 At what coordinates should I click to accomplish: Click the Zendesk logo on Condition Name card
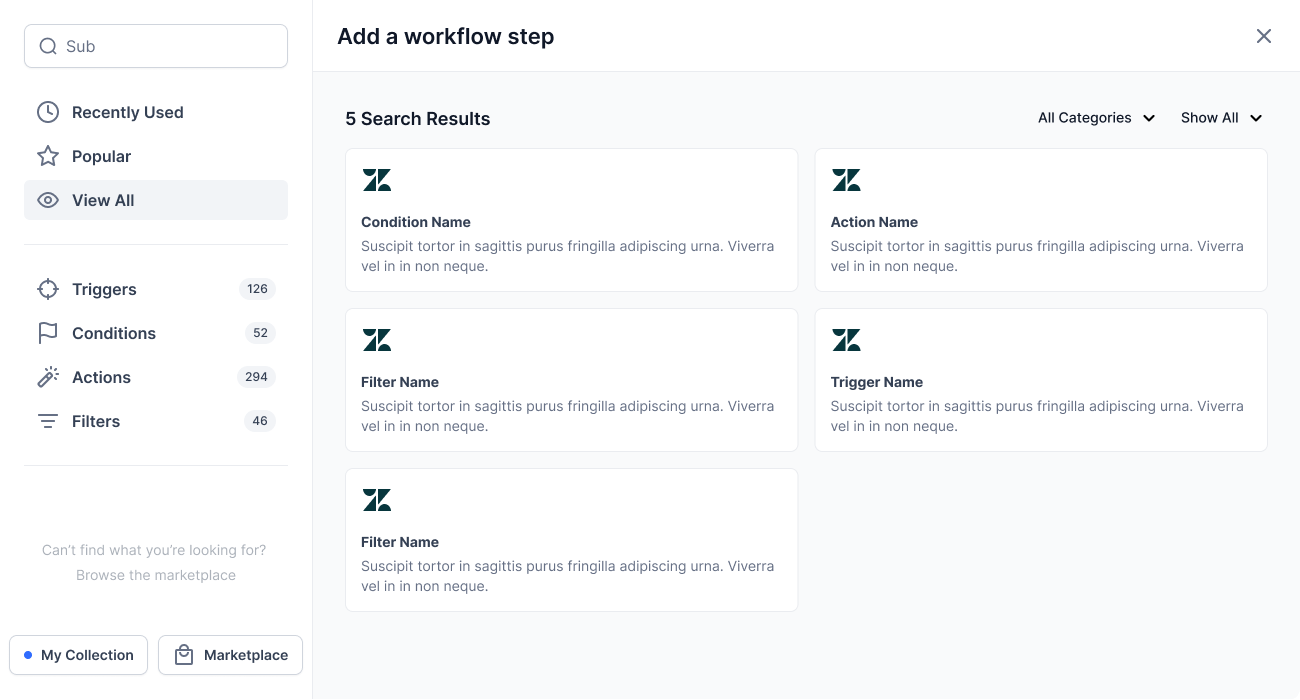(377, 180)
